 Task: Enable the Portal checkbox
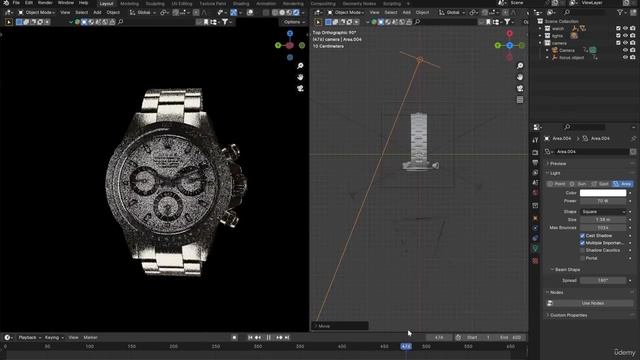click(582, 258)
